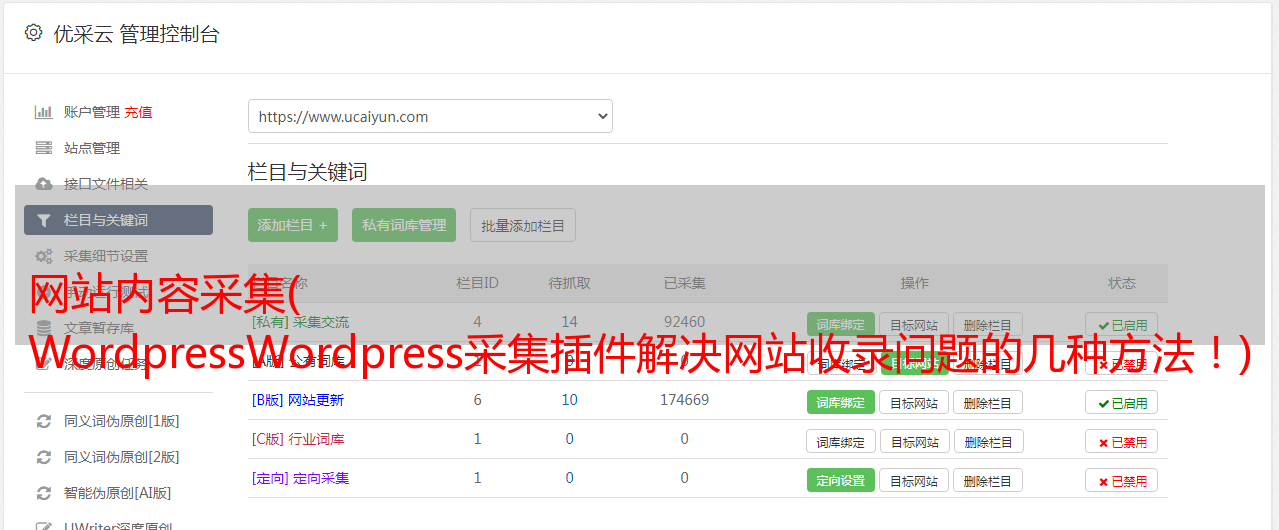
Task: Click the 174669 collected count
Action: (685, 400)
